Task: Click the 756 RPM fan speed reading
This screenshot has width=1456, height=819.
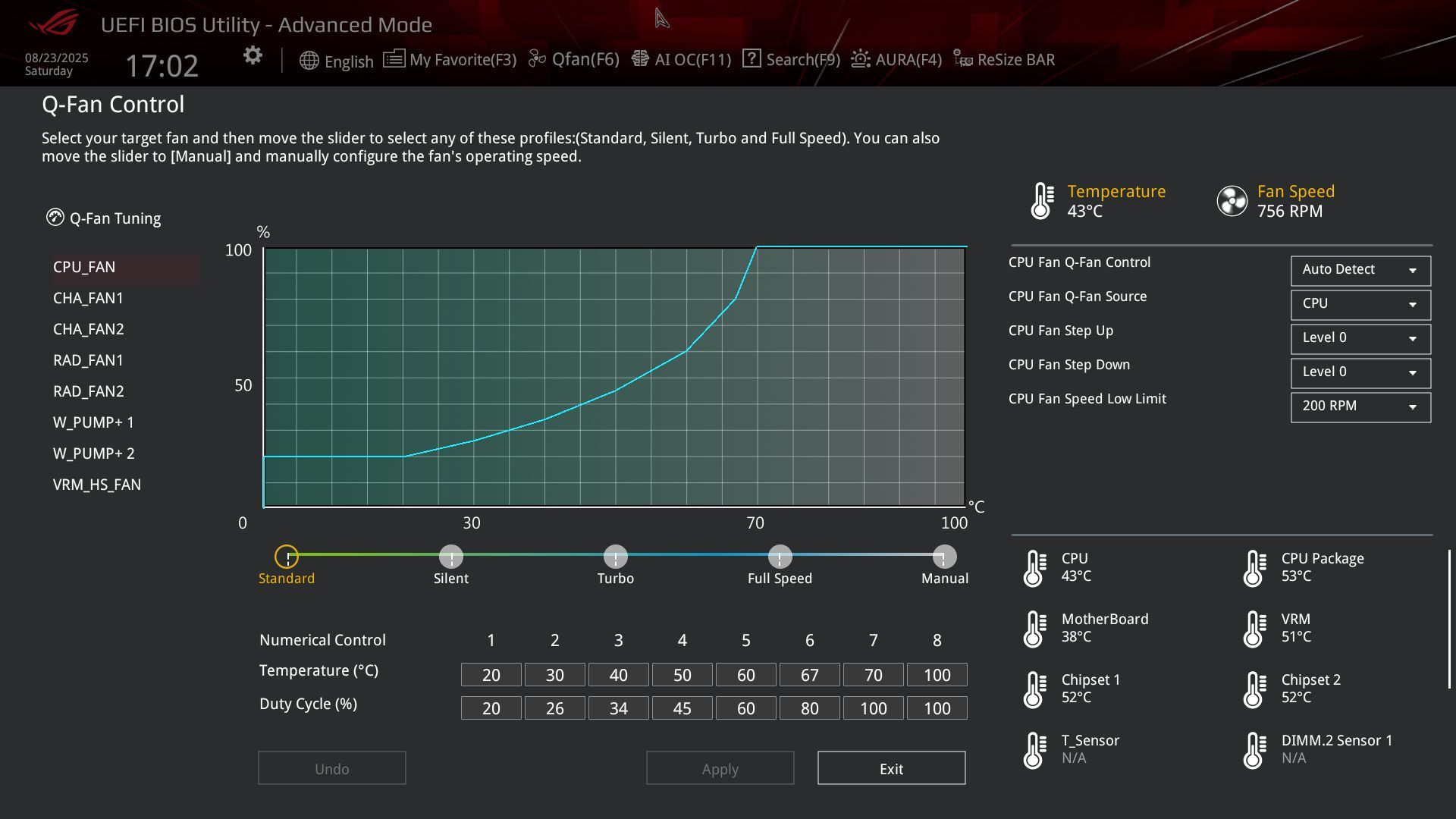Action: tap(1289, 212)
